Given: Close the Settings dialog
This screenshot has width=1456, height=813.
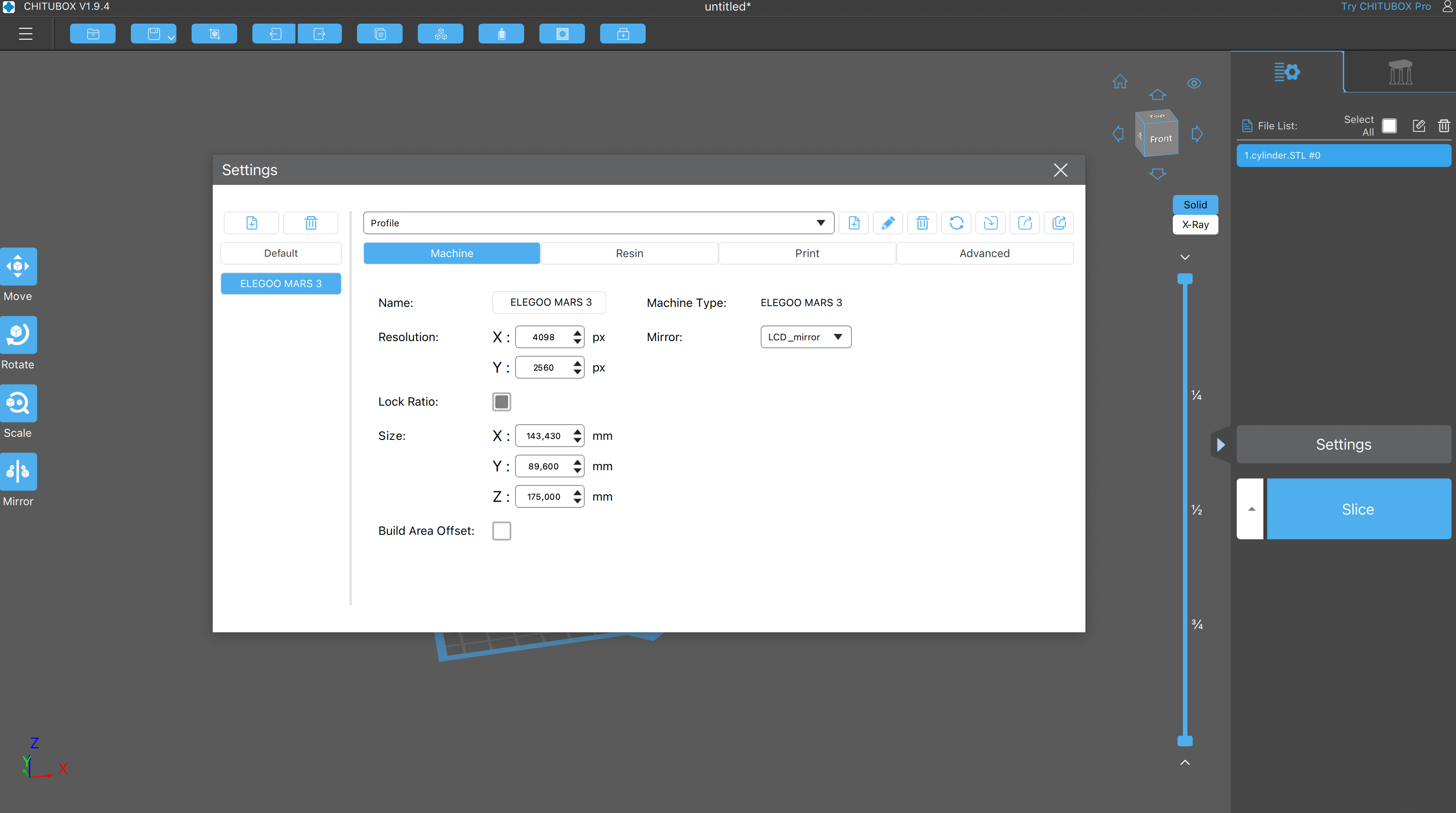Looking at the screenshot, I should tap(1060, 170).
